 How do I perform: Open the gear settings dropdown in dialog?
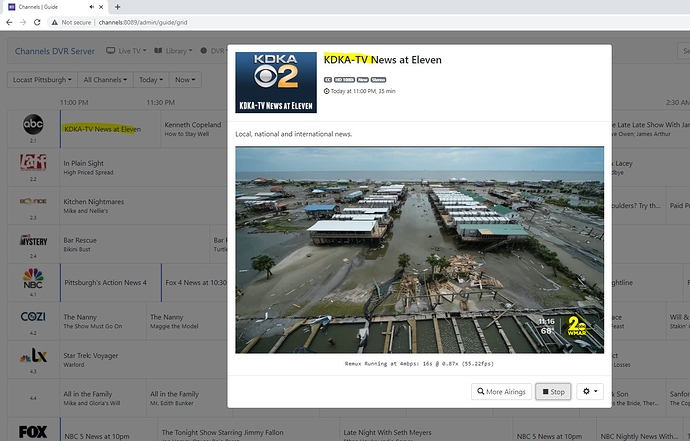coord(590,391)
